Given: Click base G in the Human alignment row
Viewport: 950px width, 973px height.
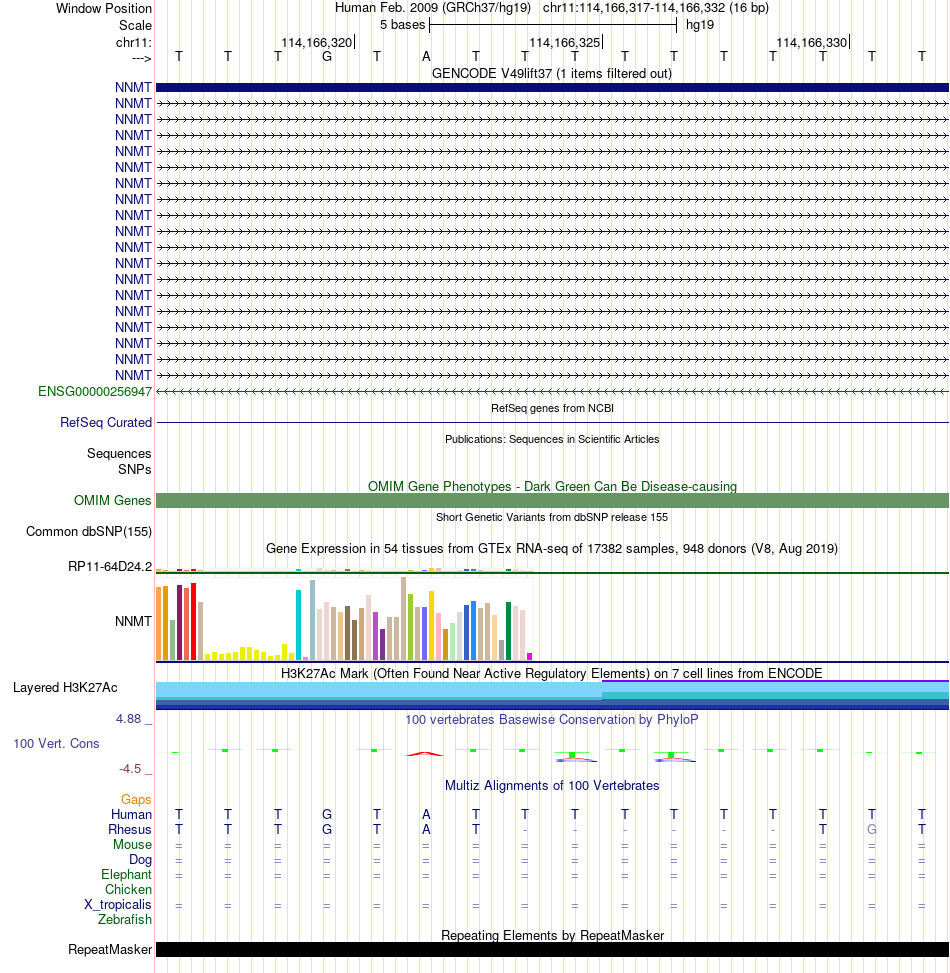Looking at the screenshot, I should tap(327, 814).
